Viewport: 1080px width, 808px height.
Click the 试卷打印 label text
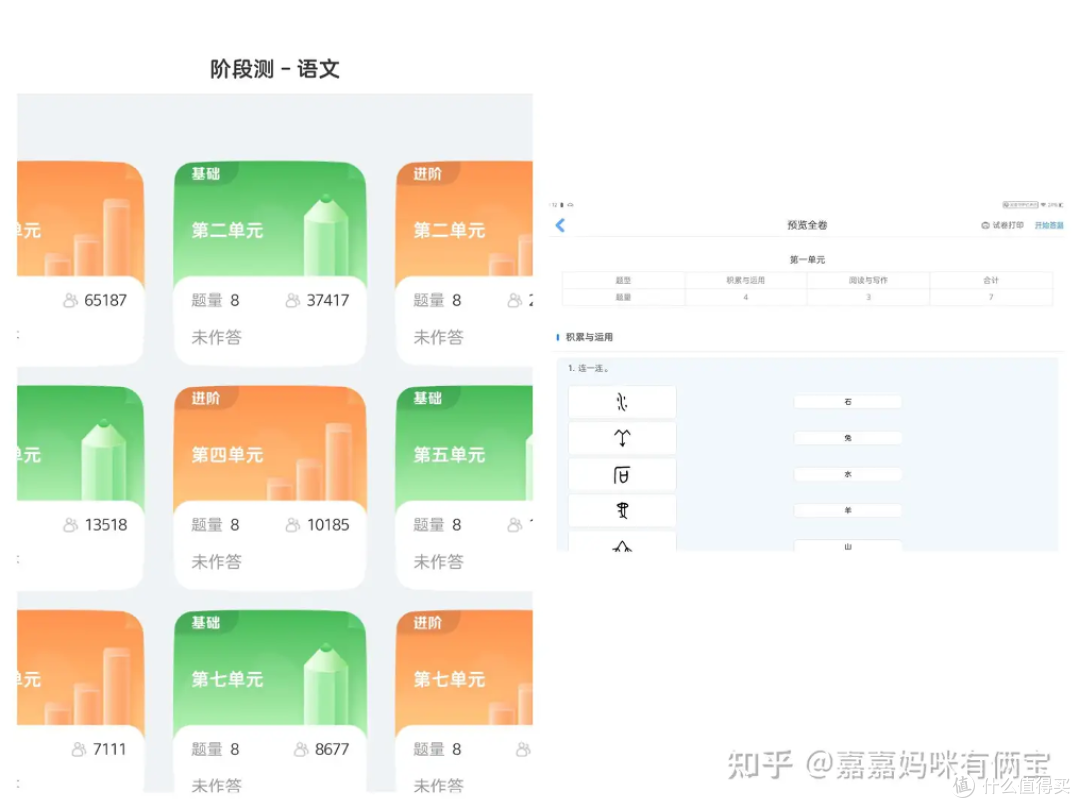[1008, 225]
